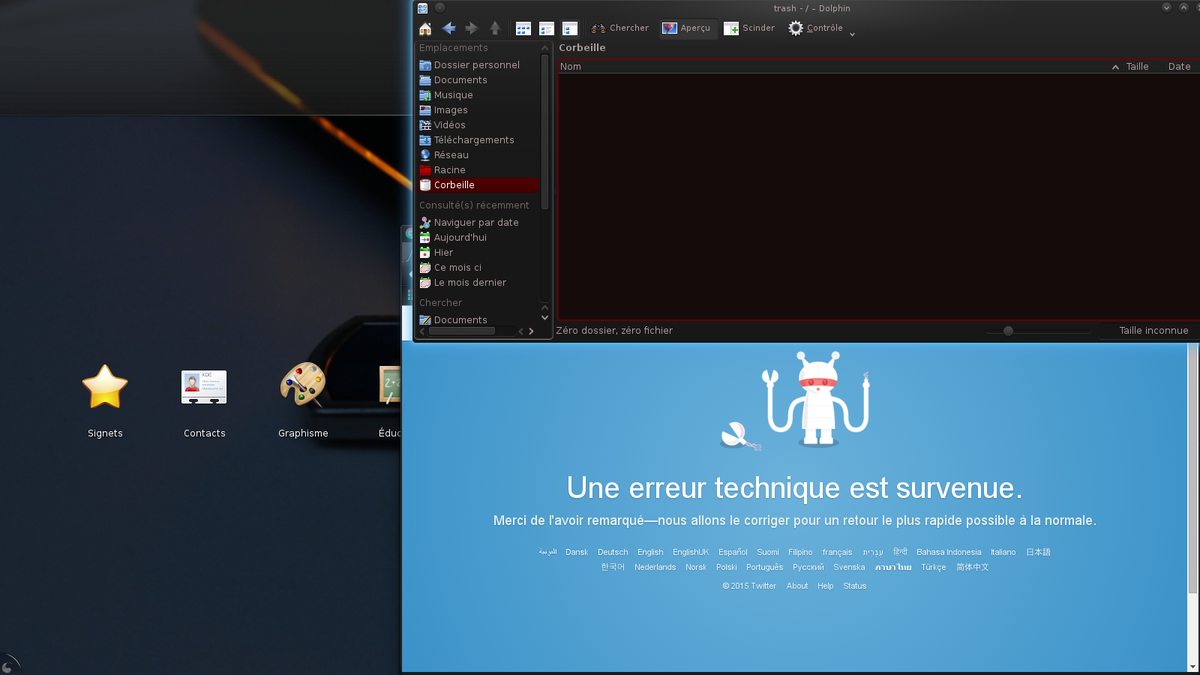Click the Help link on Twitter page
The image size is (1200, 675).
pos(825,586)
